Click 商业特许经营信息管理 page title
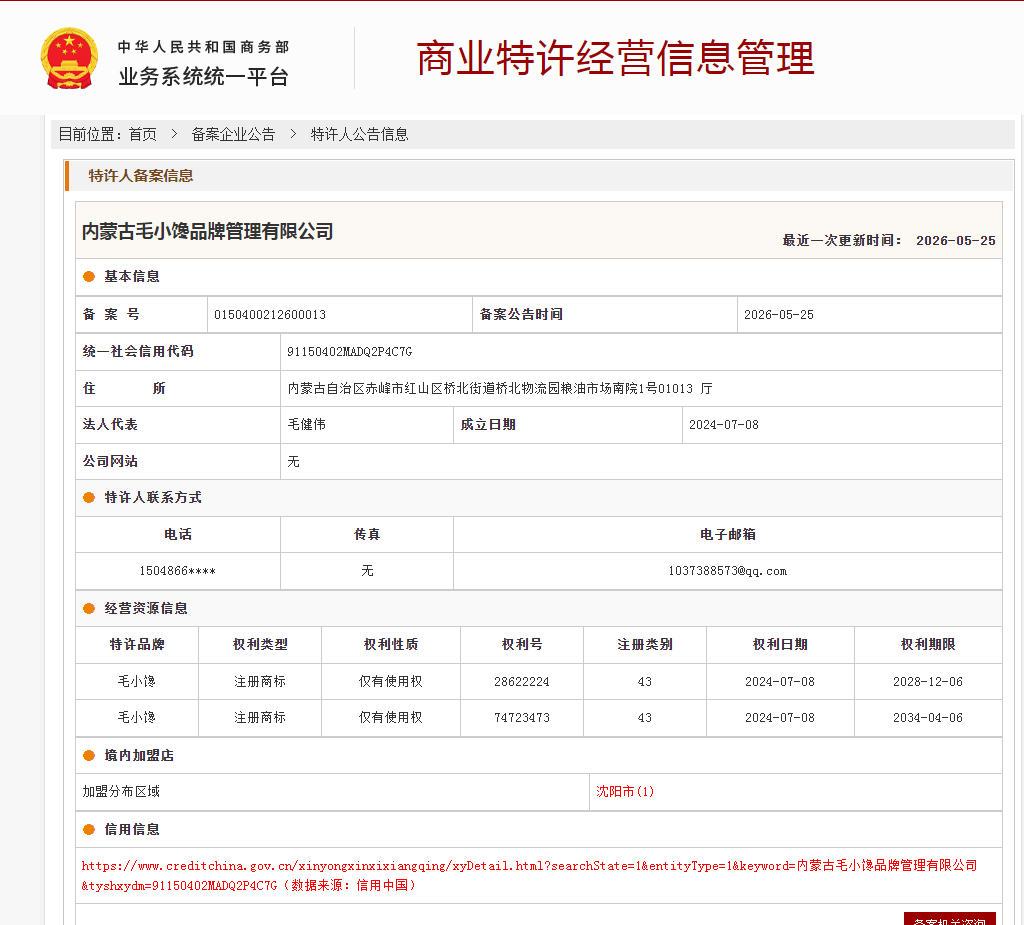The width and height of the screenshot is (1024, 925). (615, 58)
